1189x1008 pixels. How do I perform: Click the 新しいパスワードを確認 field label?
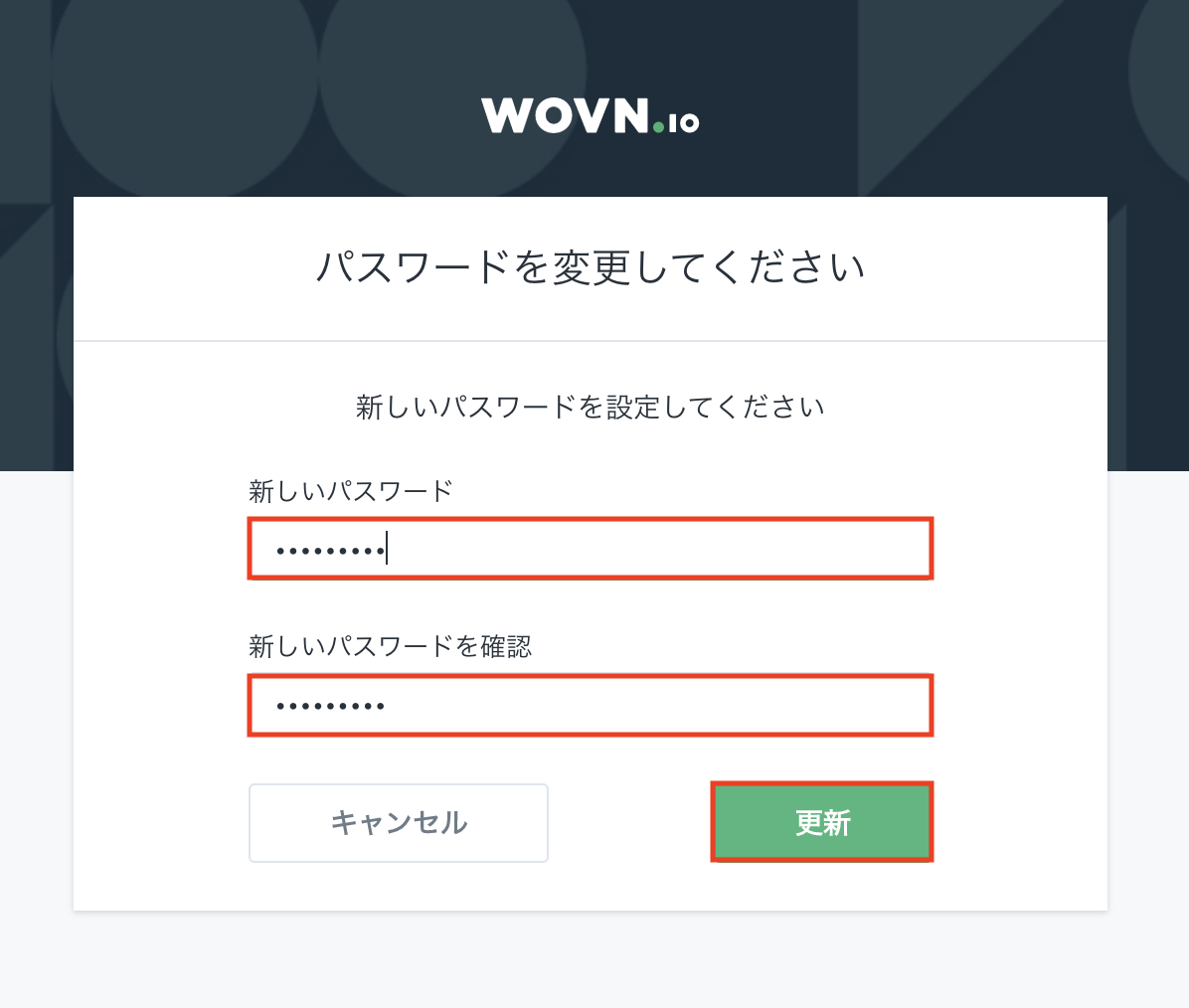tap(390, 647)
